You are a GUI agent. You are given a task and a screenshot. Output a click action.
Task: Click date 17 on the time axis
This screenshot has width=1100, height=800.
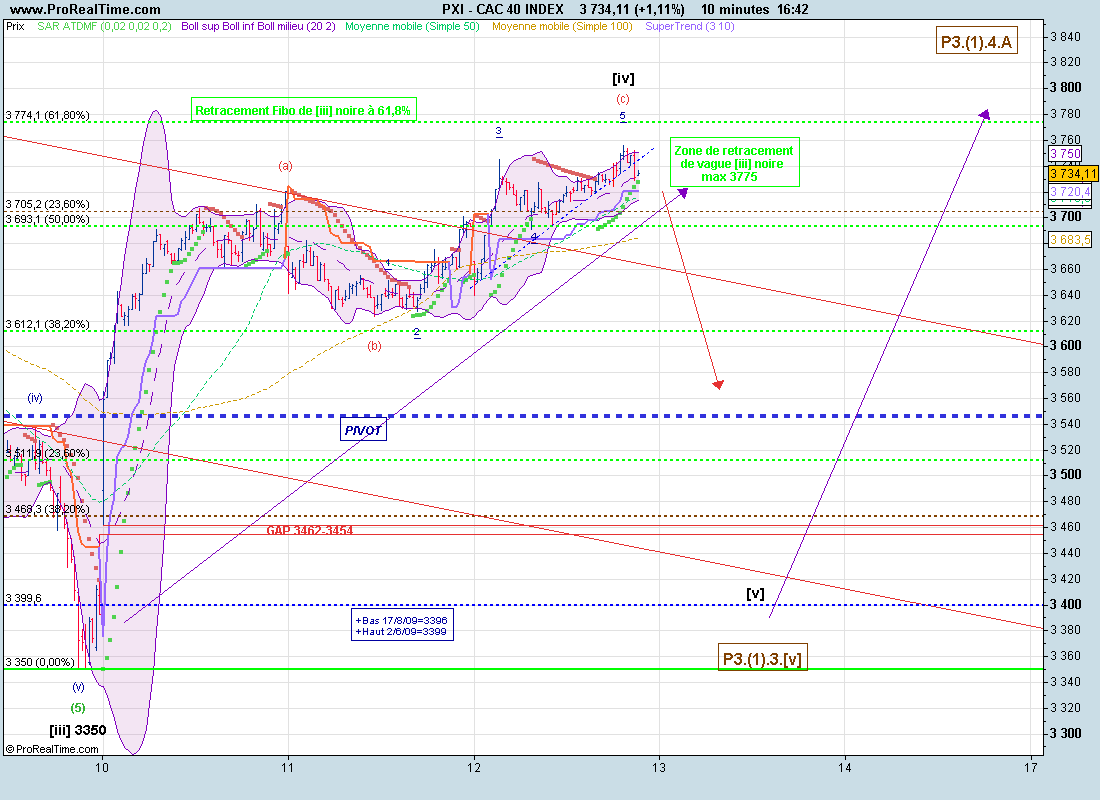click(x=1031, y=767)
